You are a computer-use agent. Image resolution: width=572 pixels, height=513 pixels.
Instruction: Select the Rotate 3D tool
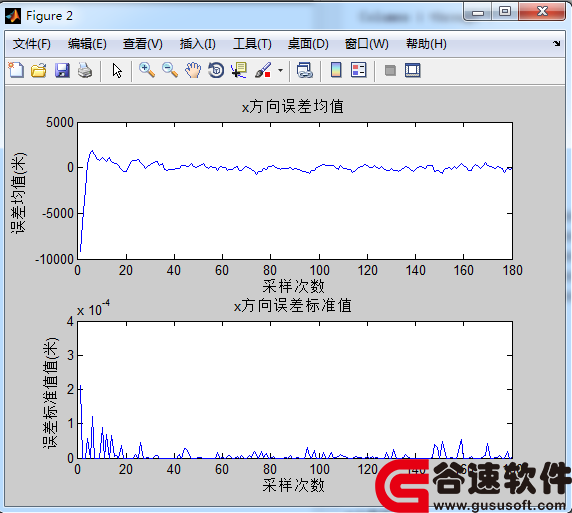tap(216, 70)
